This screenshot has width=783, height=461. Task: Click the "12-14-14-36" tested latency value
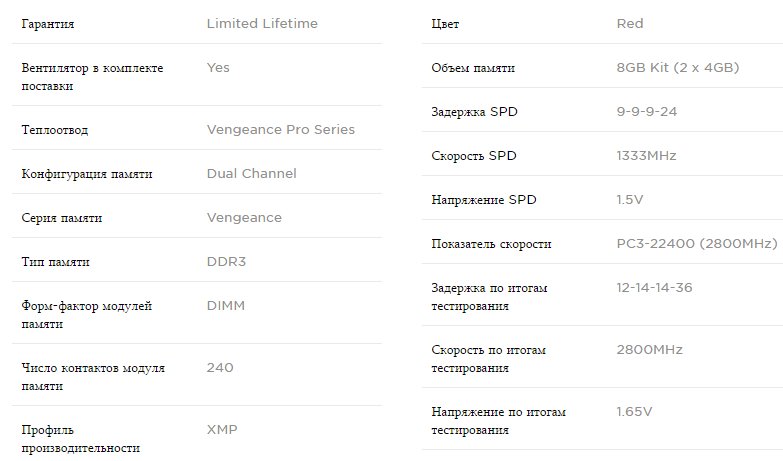[x=655, y=287]
